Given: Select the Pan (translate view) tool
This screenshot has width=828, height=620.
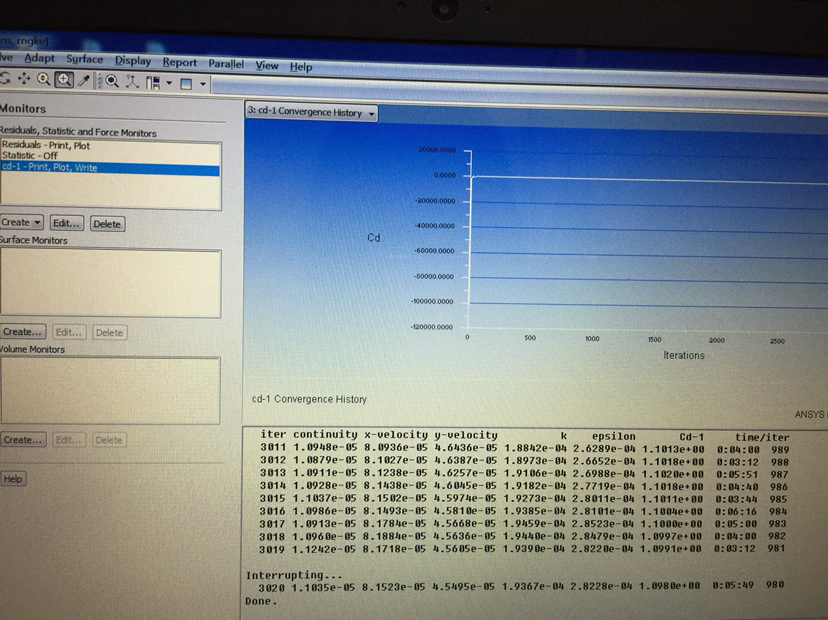Looking at the screenshot, I should coord(24,79).
